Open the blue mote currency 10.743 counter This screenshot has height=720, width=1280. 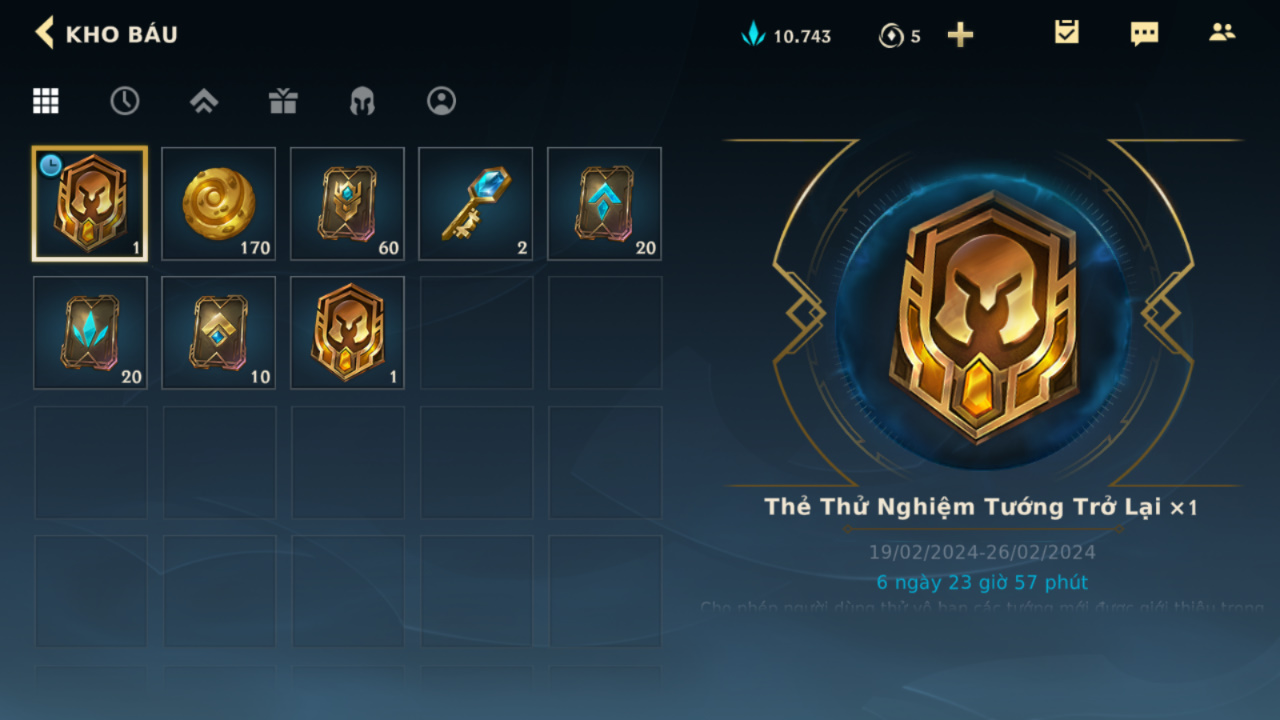point(786,35)
